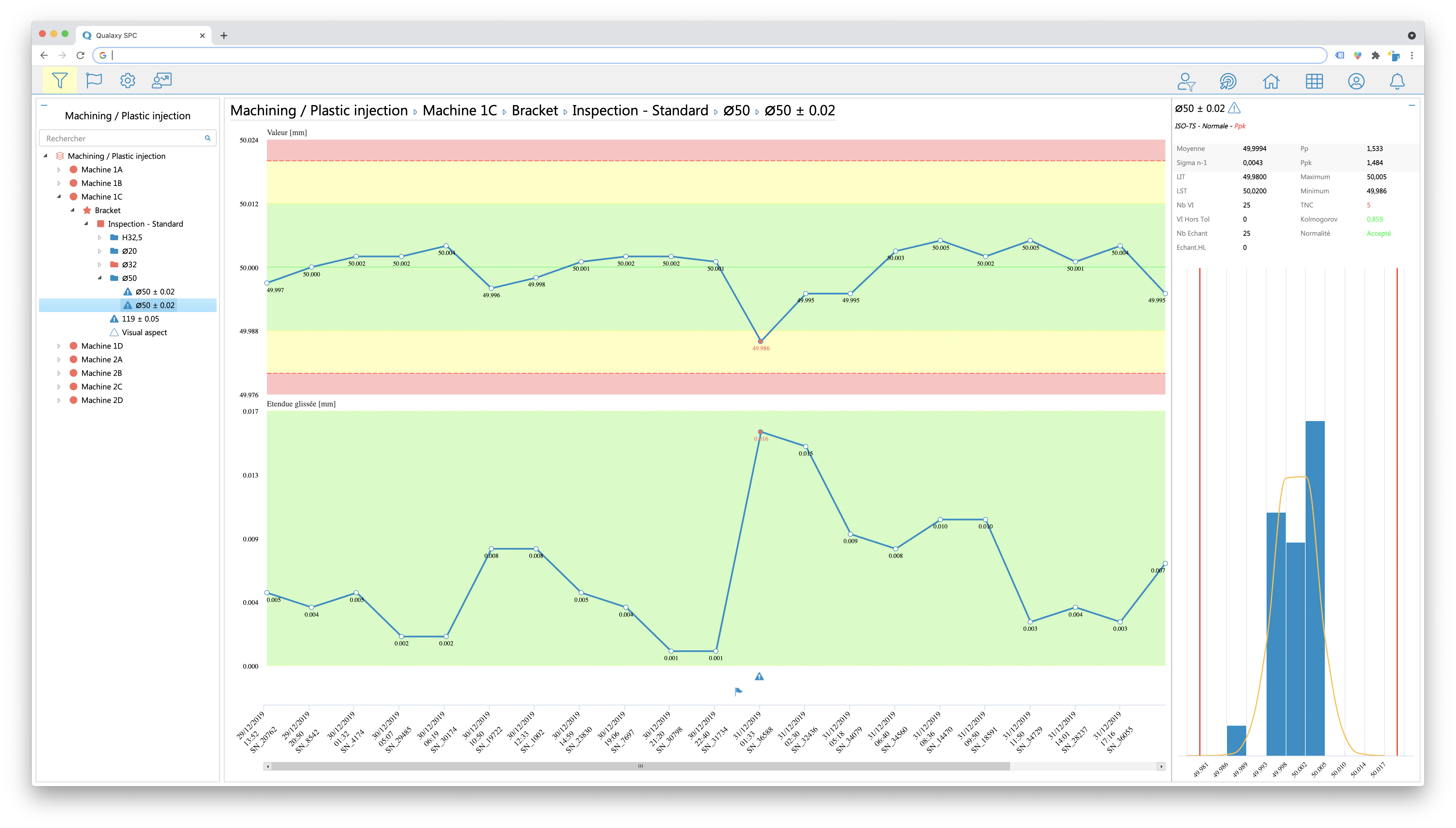Click the blue flag marker below chart
This screenshot has height=828, width=1456.
click(x=738, y=691)
